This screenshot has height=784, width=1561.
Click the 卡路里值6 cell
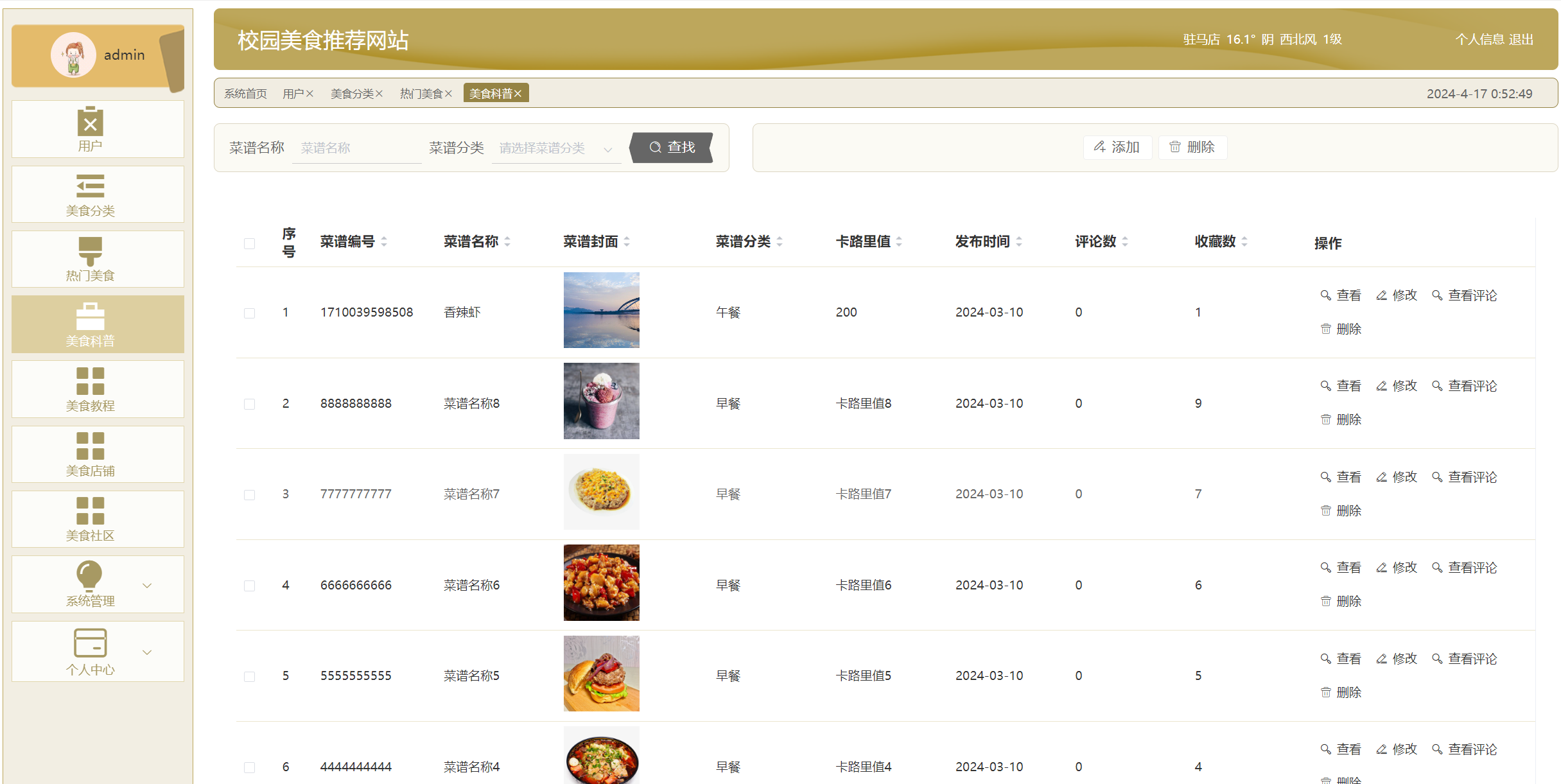[x=863, y=586]
